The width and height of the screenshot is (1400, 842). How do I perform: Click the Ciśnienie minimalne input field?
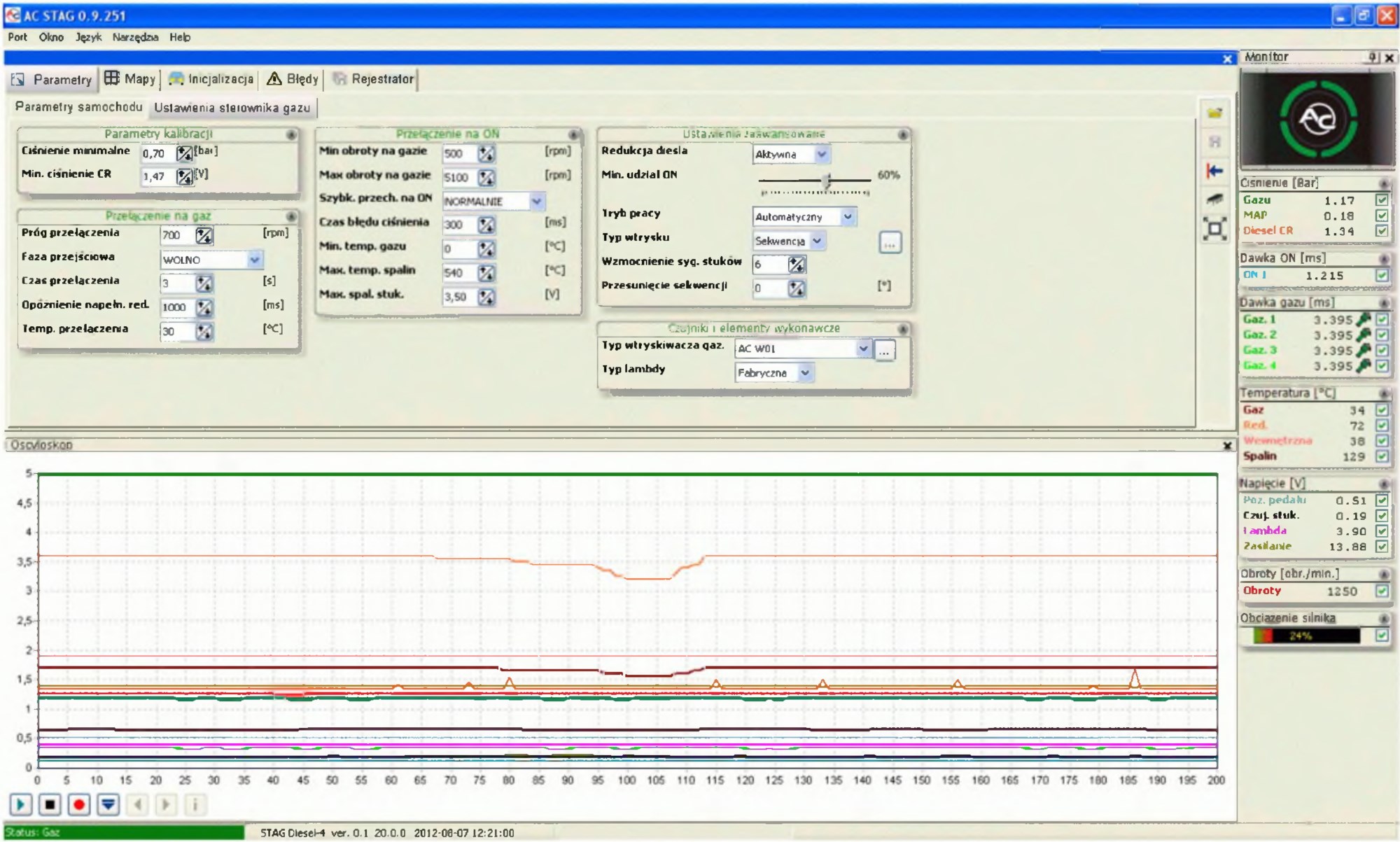pyautogui.click(x=157, y=154)
